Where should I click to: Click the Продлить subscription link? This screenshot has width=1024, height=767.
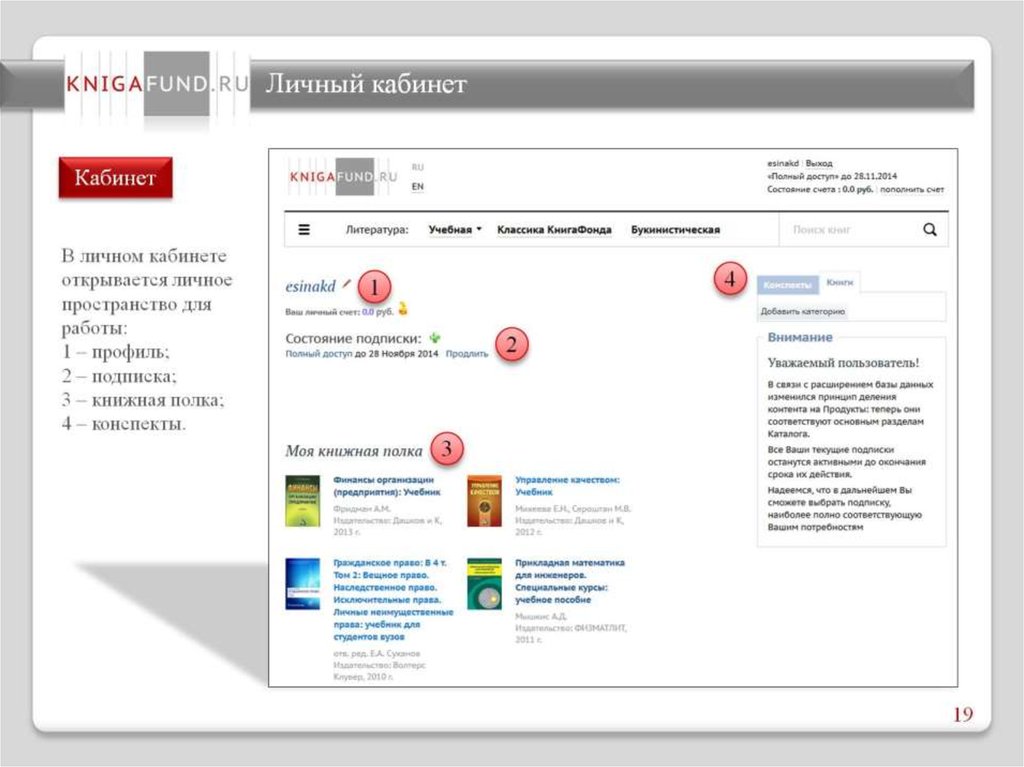(467, 354)
